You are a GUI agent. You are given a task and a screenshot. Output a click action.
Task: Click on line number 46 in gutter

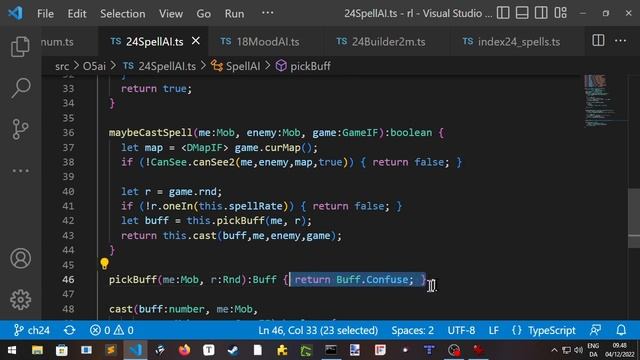pos(69,280)
